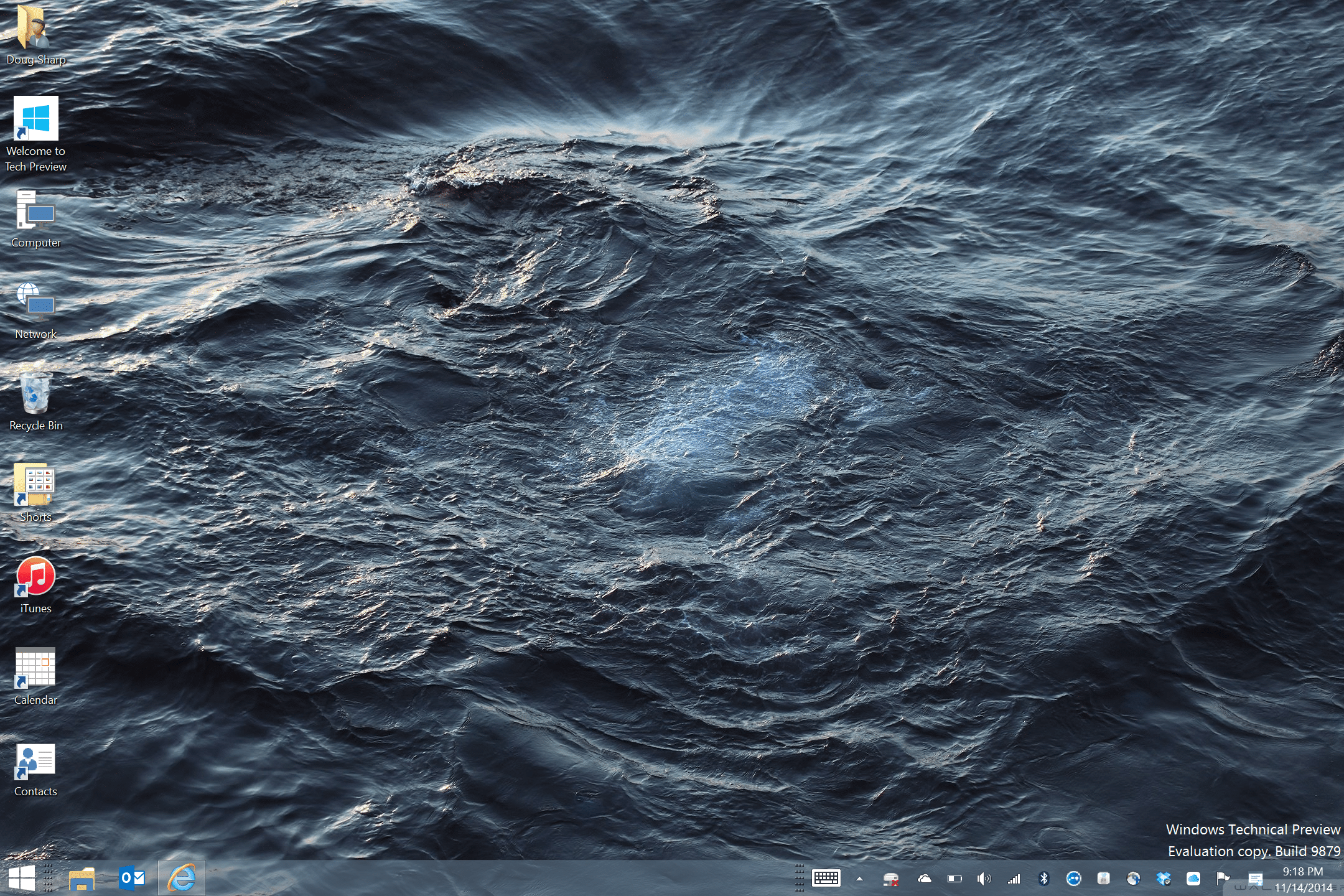Click the floppy-disk shaped tray icon

[x=1103, y=879]
